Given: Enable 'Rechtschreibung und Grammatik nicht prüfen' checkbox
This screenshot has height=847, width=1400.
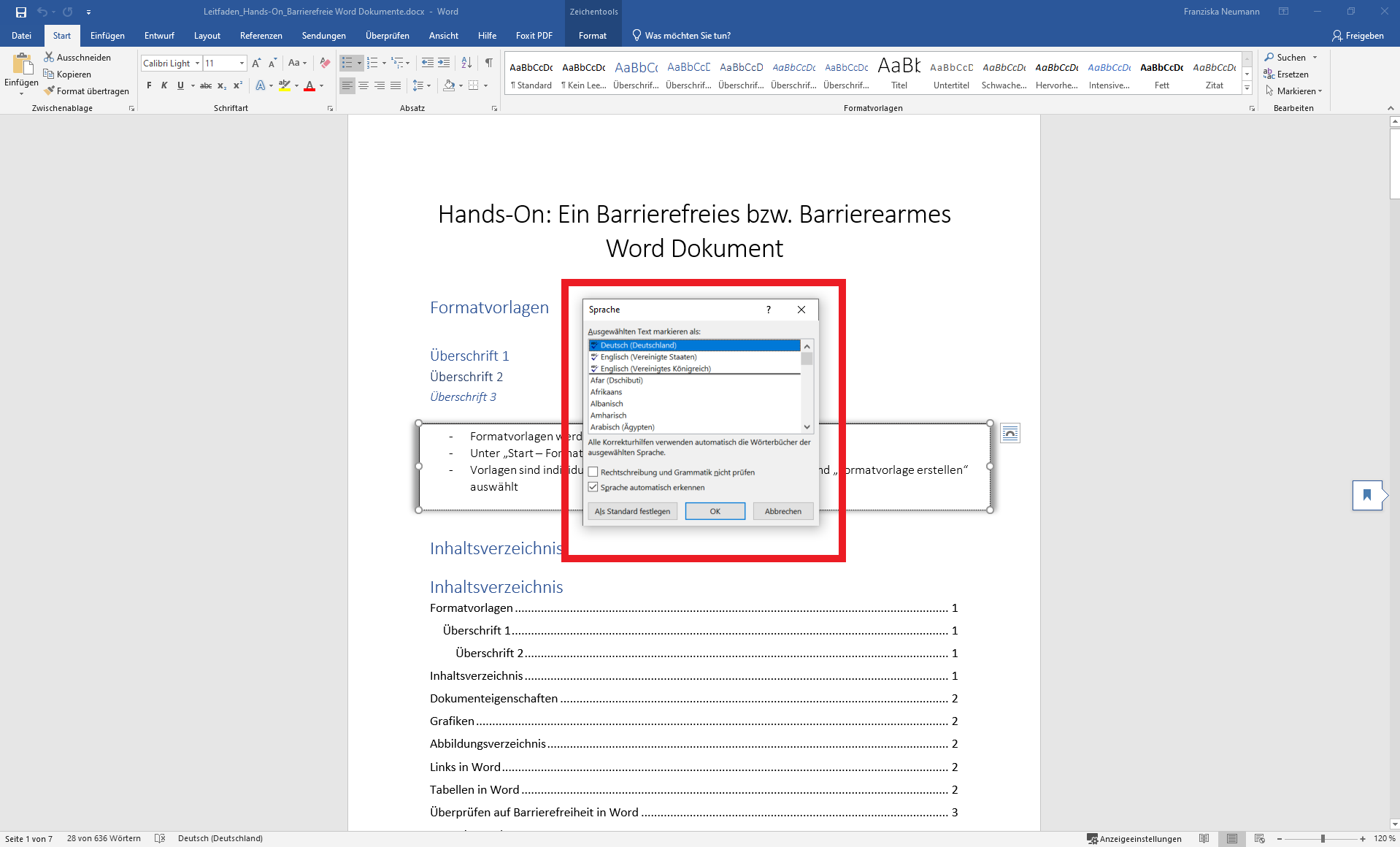Looking at the screenshot, I should 593,472.
